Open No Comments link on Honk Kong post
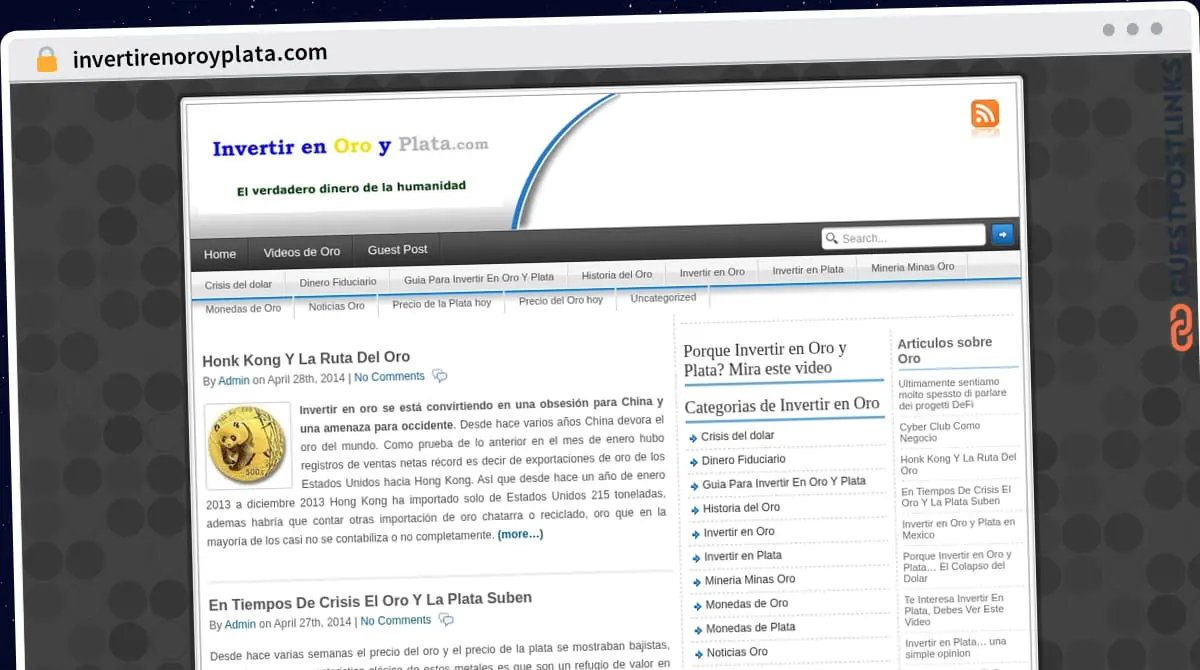 tap(389, 377)
